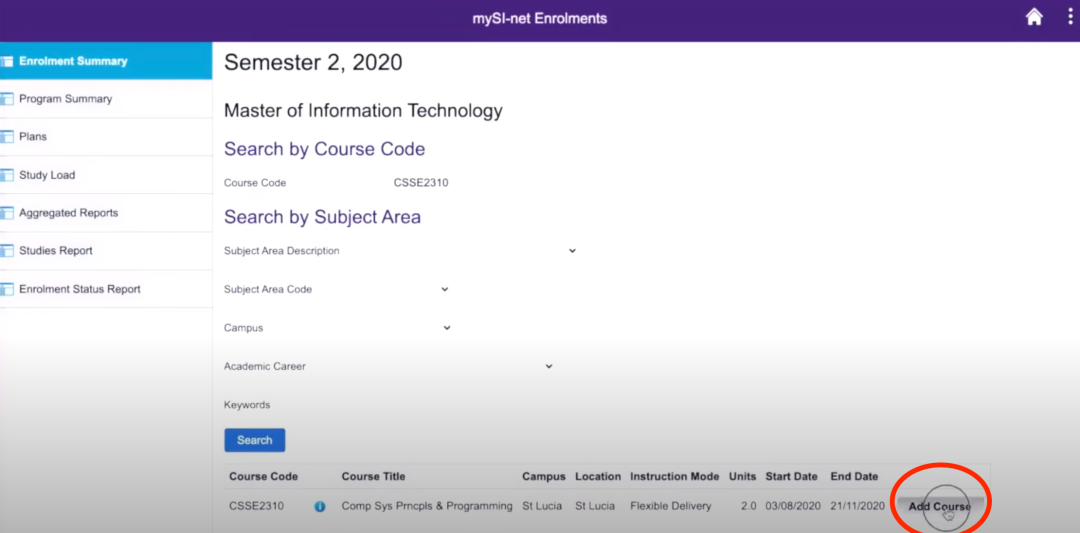Click the Enrolment Summary sidebar icon
1080x533 pixels.
coord(7,61)
